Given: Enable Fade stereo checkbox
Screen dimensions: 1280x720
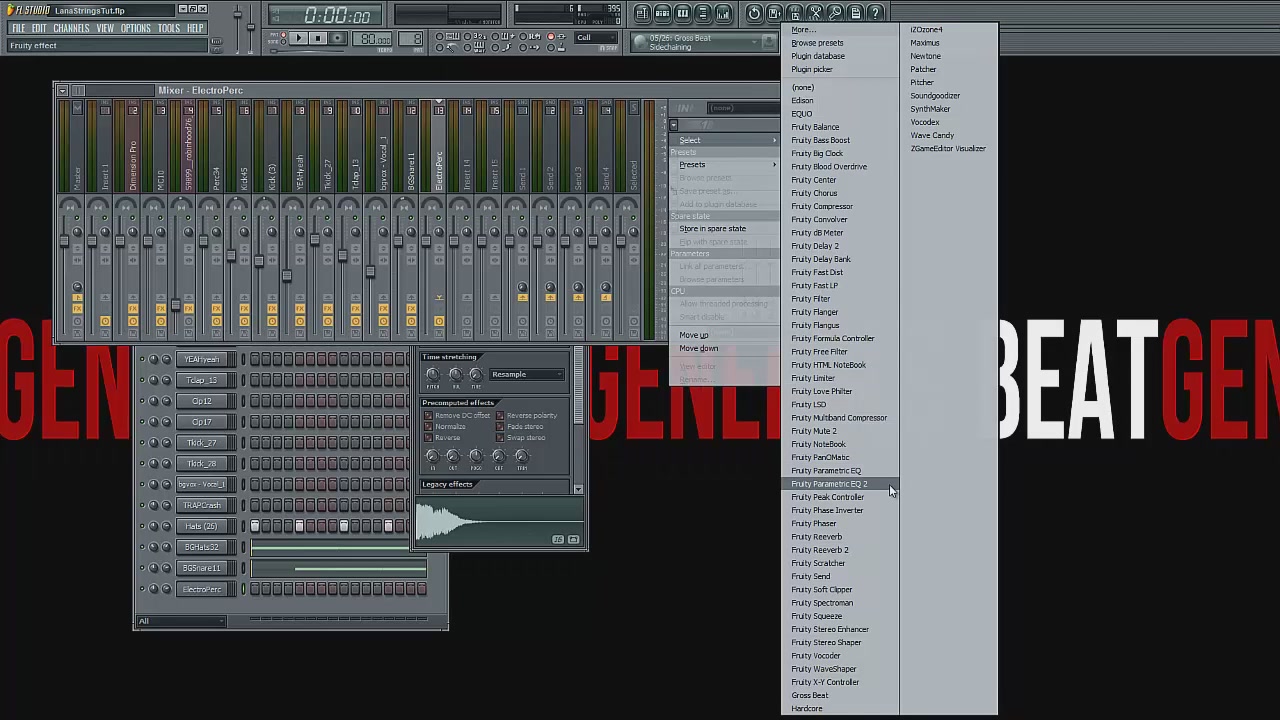Looking at the screenshot, I should coord(500,426).
